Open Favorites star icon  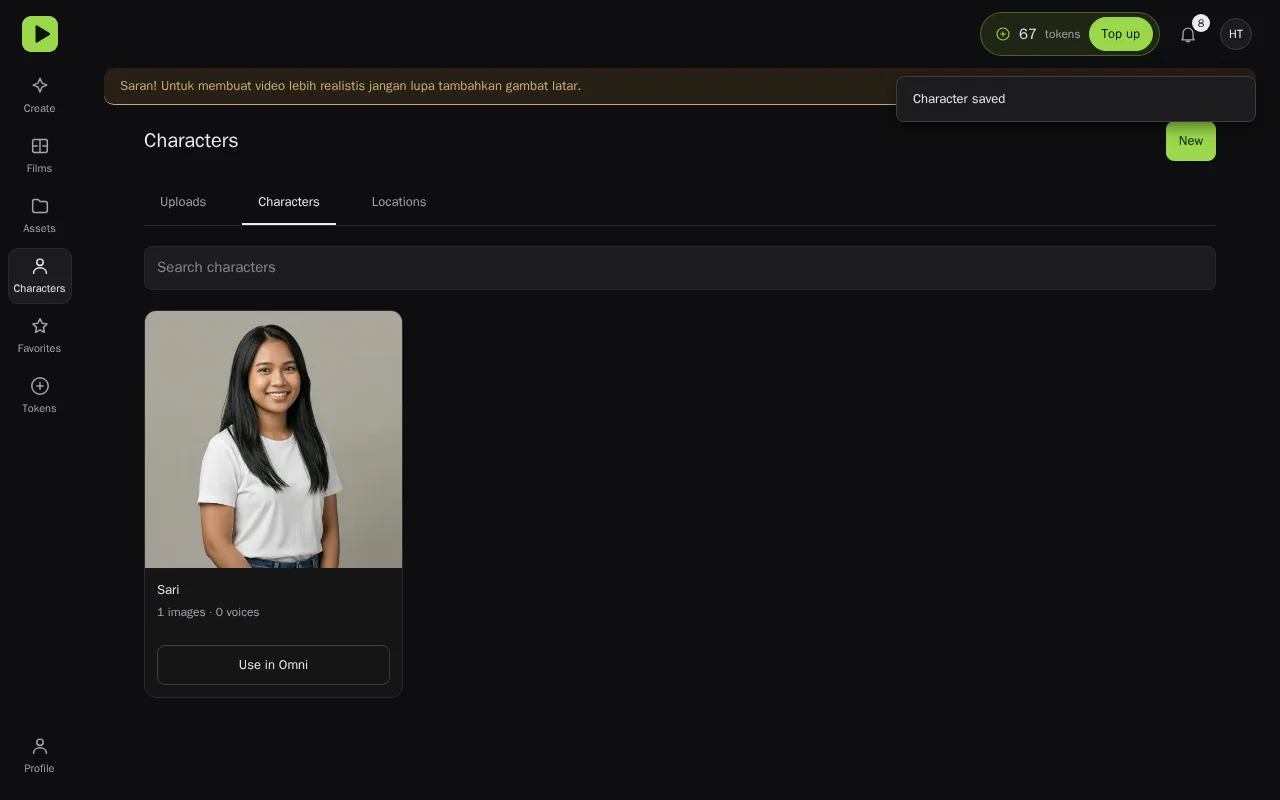40,326
